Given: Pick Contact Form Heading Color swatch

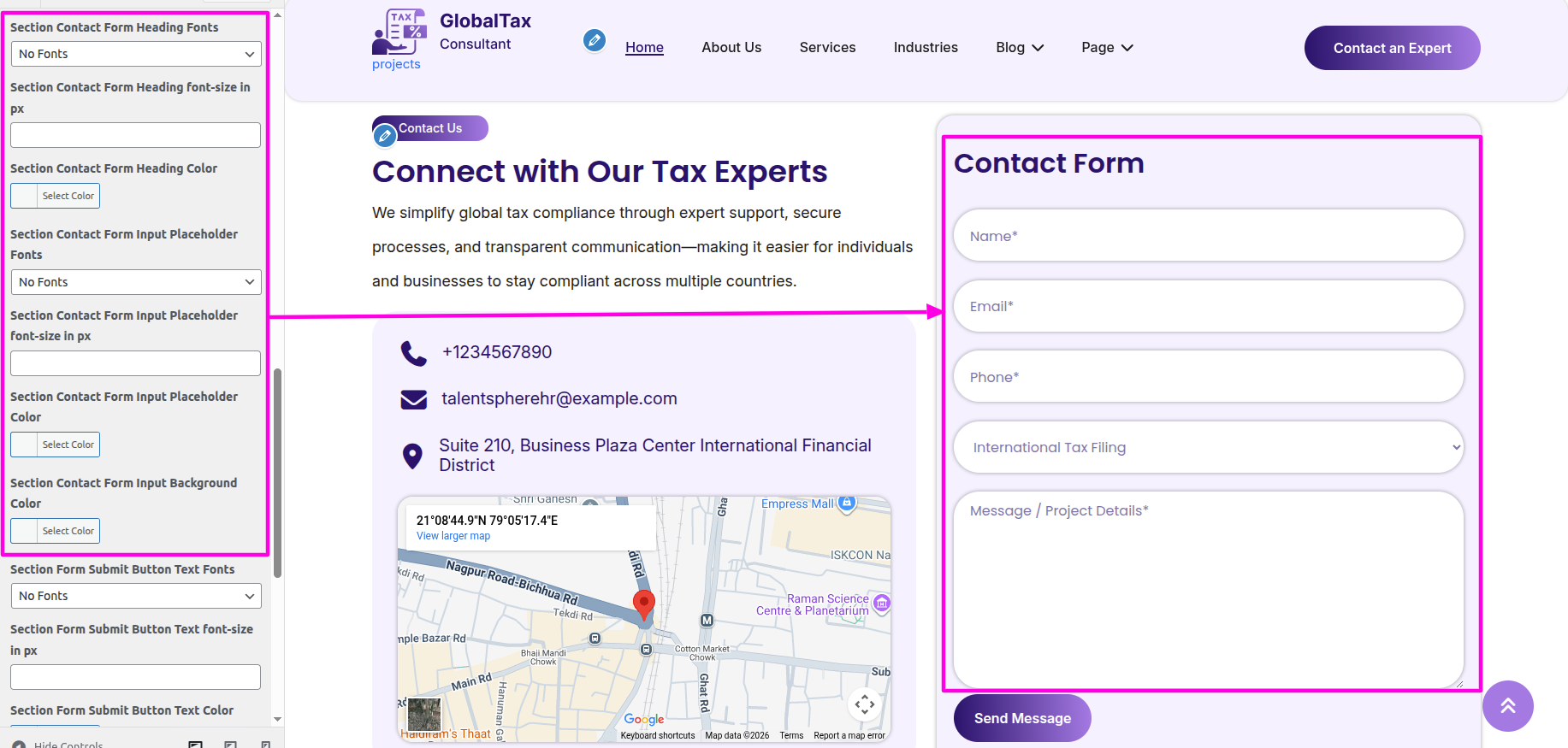Looking at the screenshot, I should pyautogui.click(x=25, y=196).
